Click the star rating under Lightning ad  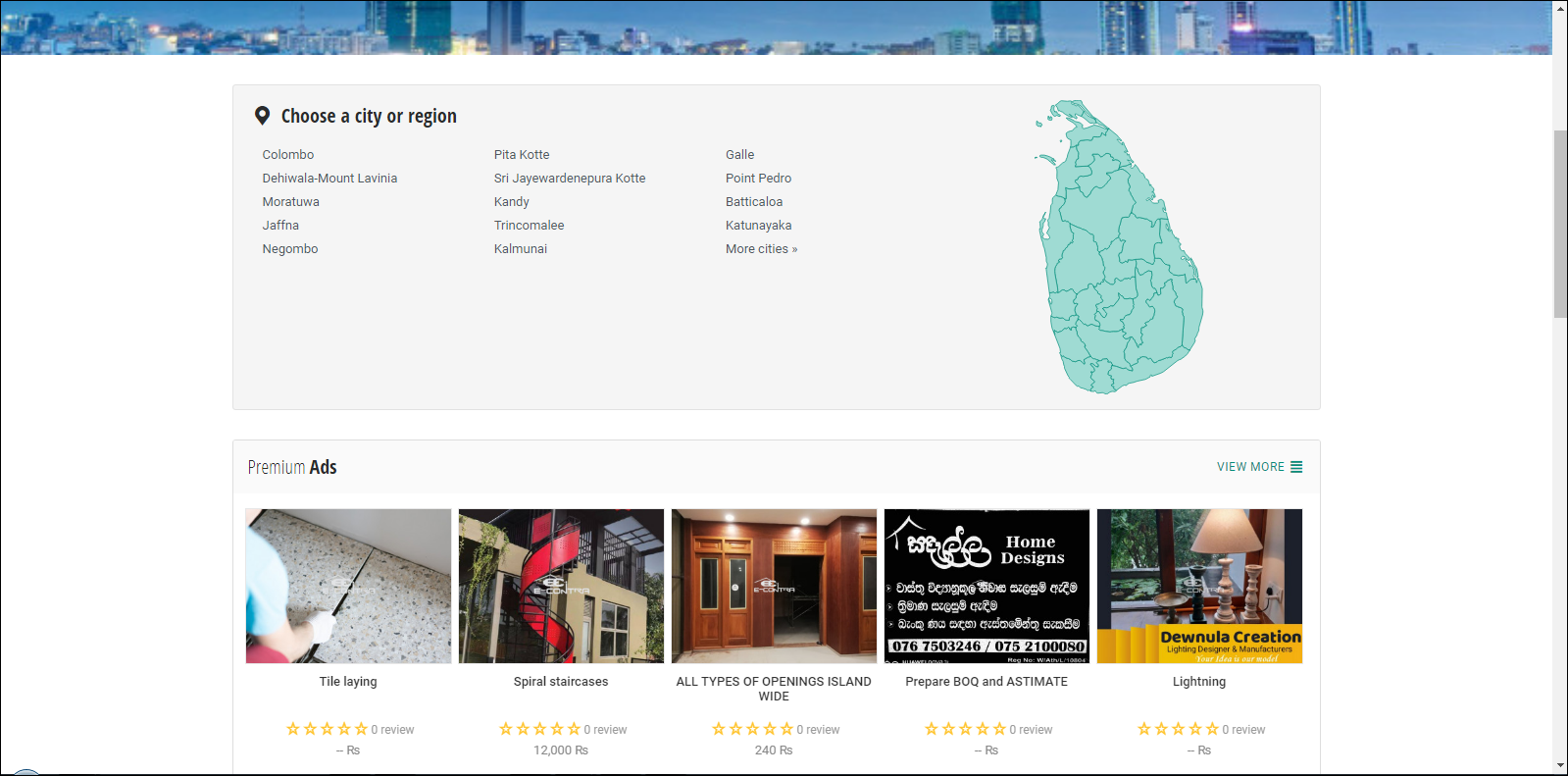point(1178,729)
